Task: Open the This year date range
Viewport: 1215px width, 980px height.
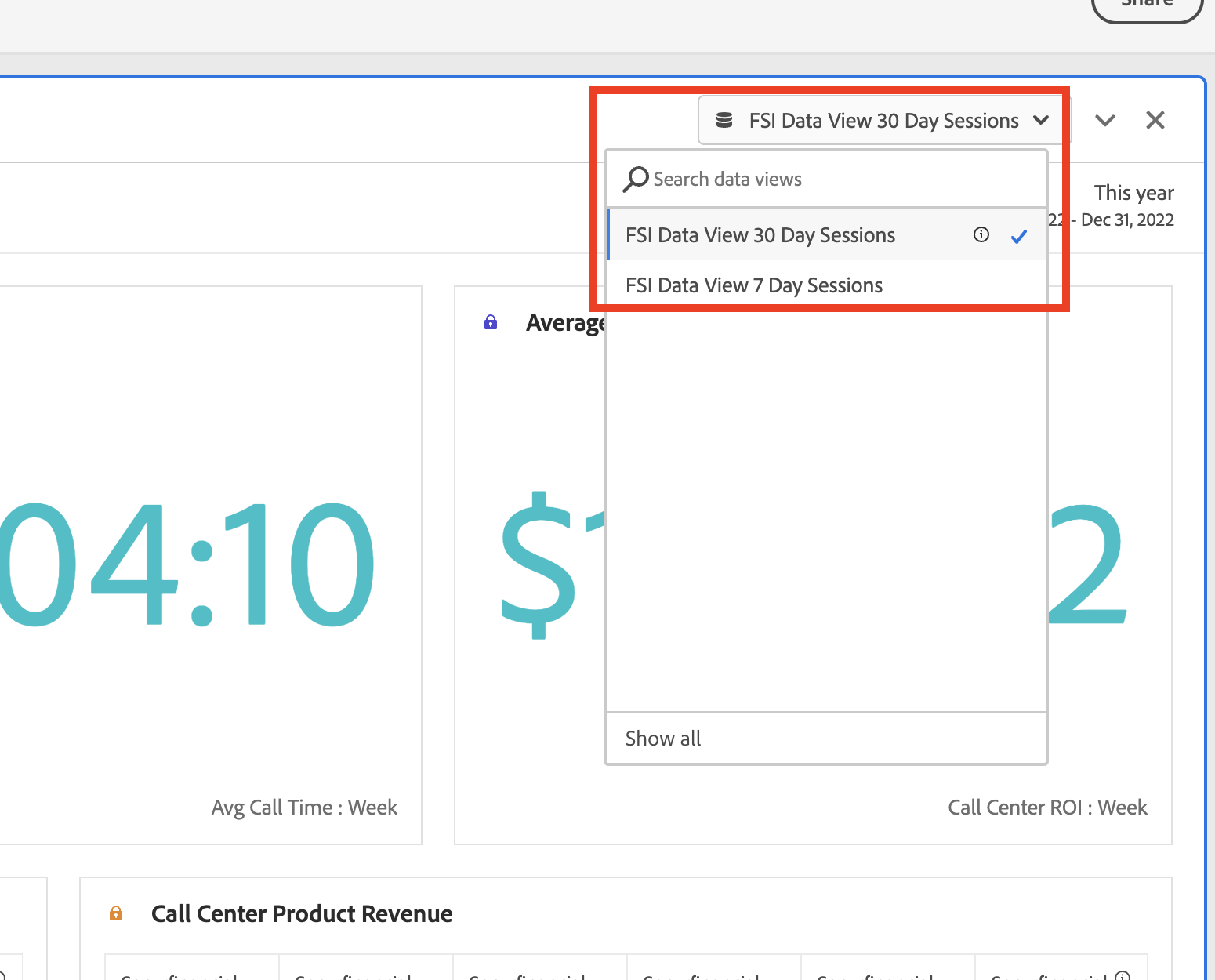Action: (x=1133, y=205)
